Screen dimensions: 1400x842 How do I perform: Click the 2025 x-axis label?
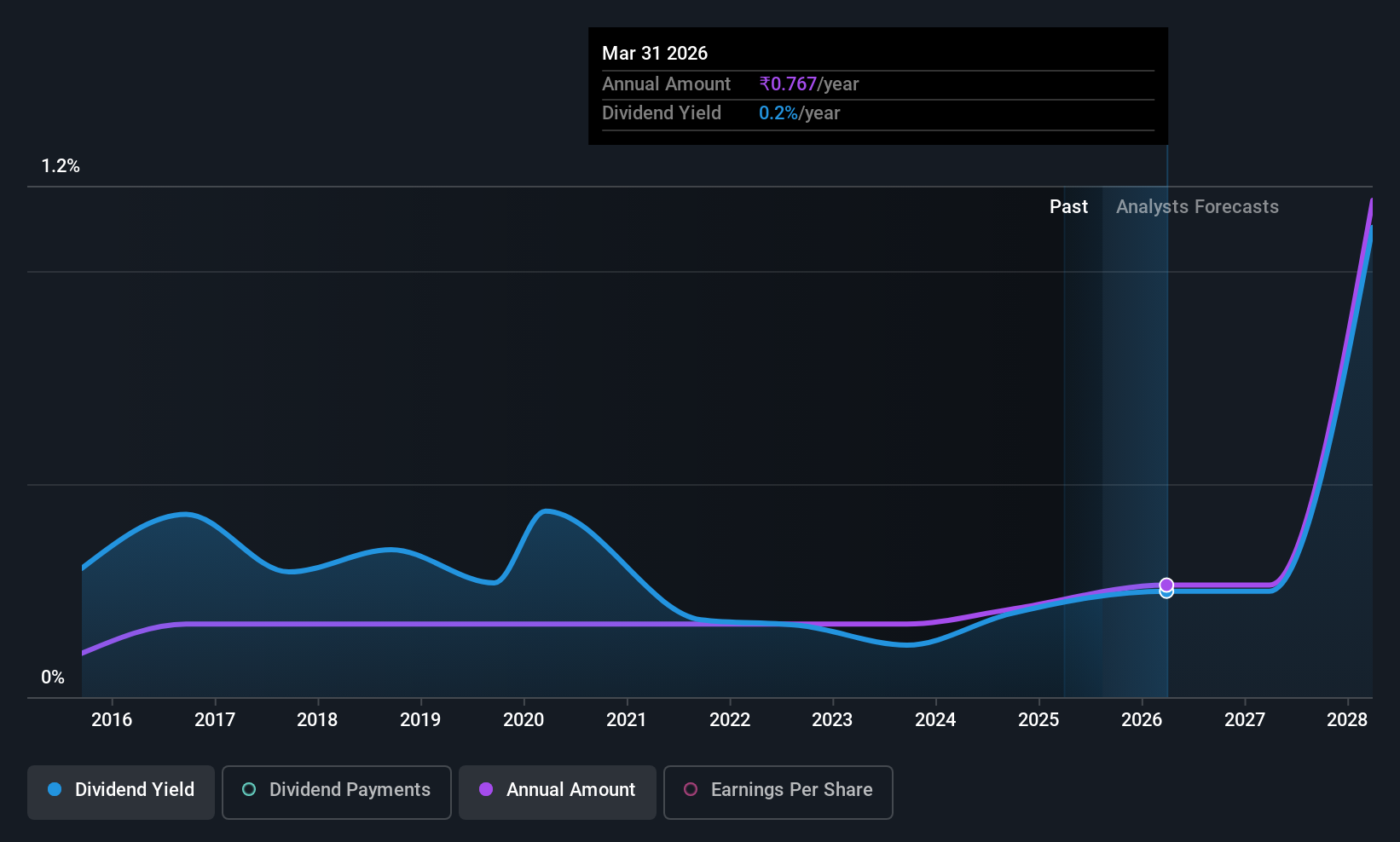coord(1038,720)
